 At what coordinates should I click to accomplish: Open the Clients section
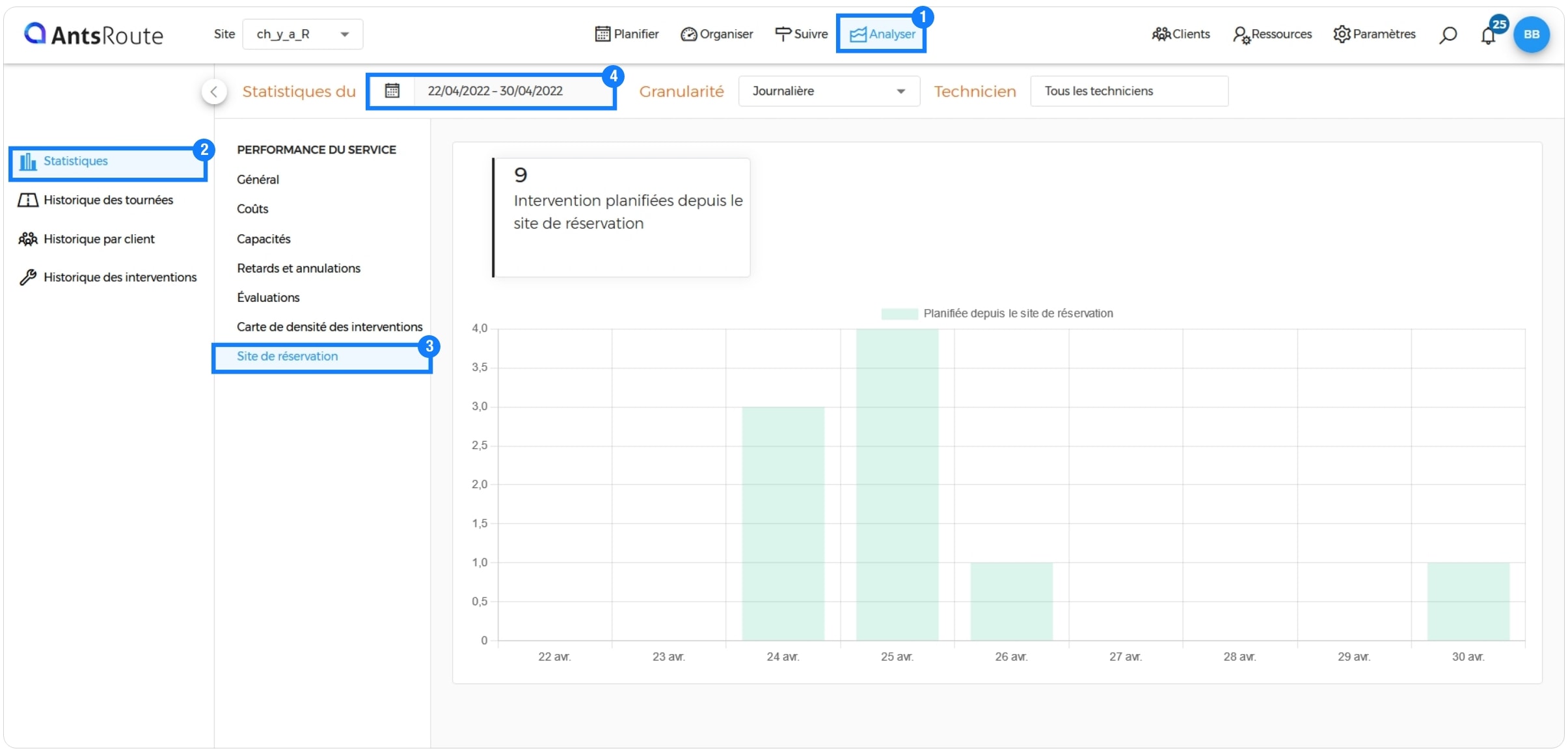coord(1180,34)
